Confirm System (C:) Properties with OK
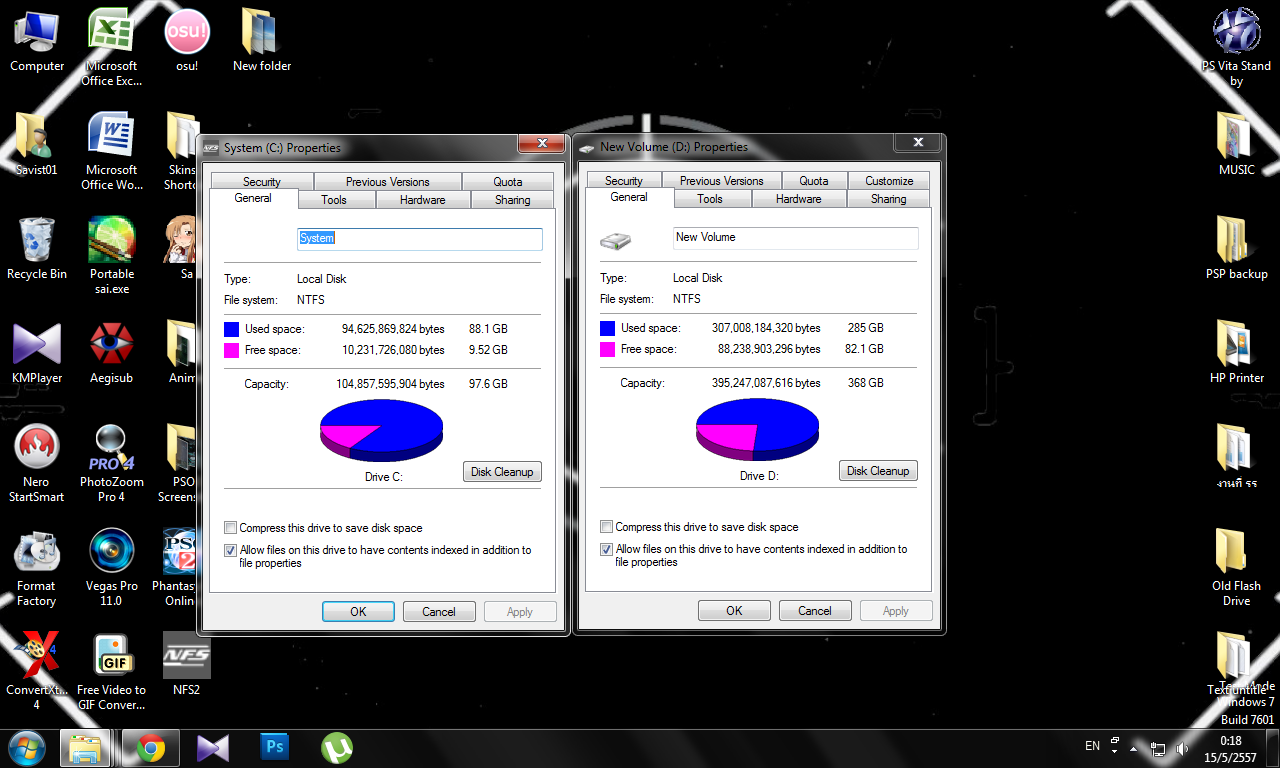 pyautogui.click(x=358, y=612)
